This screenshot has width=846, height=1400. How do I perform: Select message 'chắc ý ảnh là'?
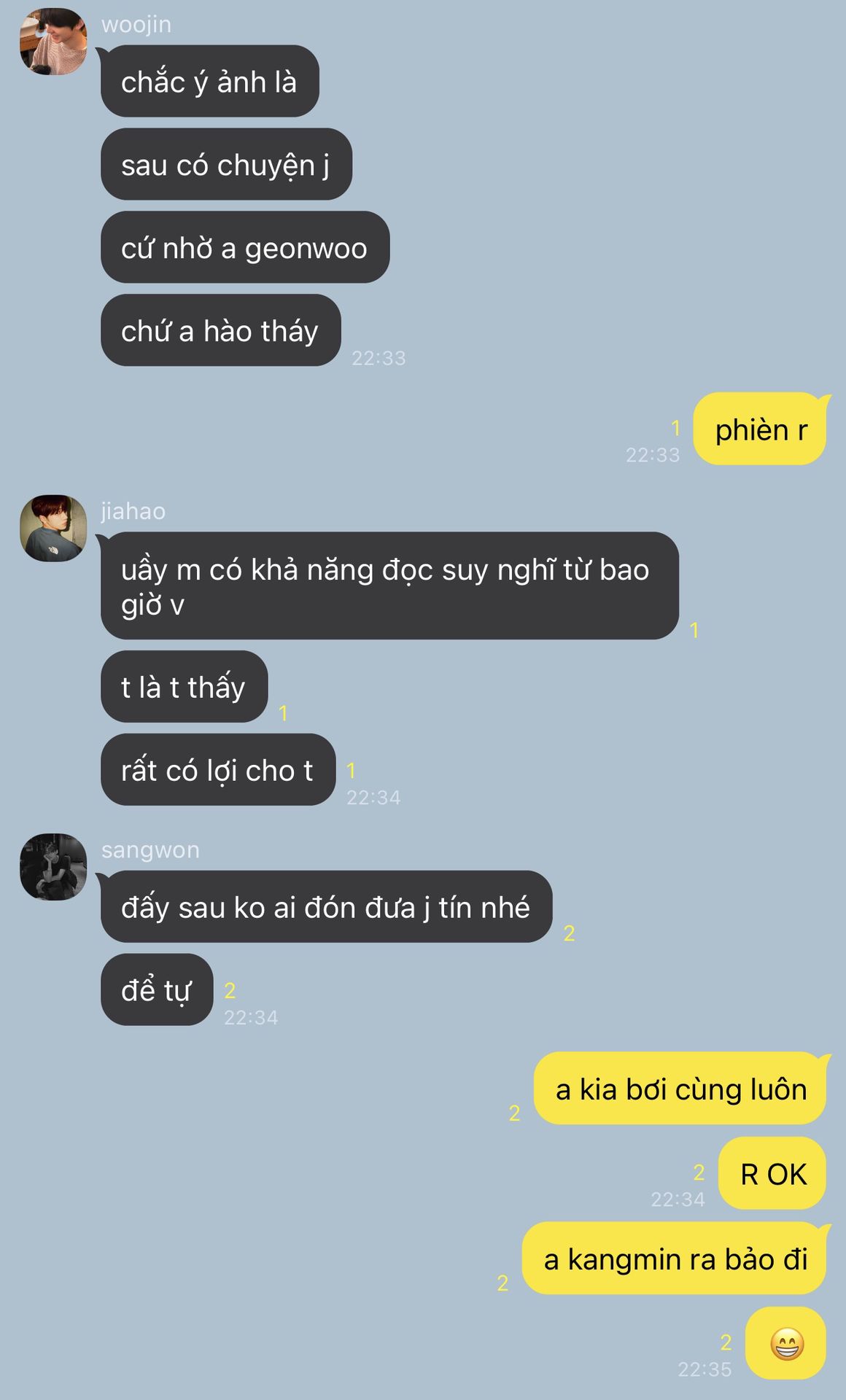coord(210,81)
